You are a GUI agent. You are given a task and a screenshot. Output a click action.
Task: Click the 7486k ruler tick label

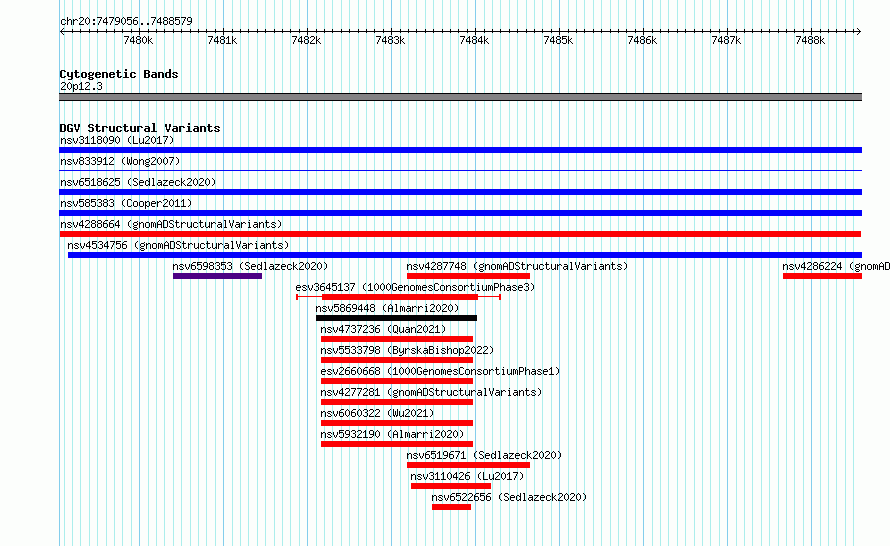(x=642, y=40)
